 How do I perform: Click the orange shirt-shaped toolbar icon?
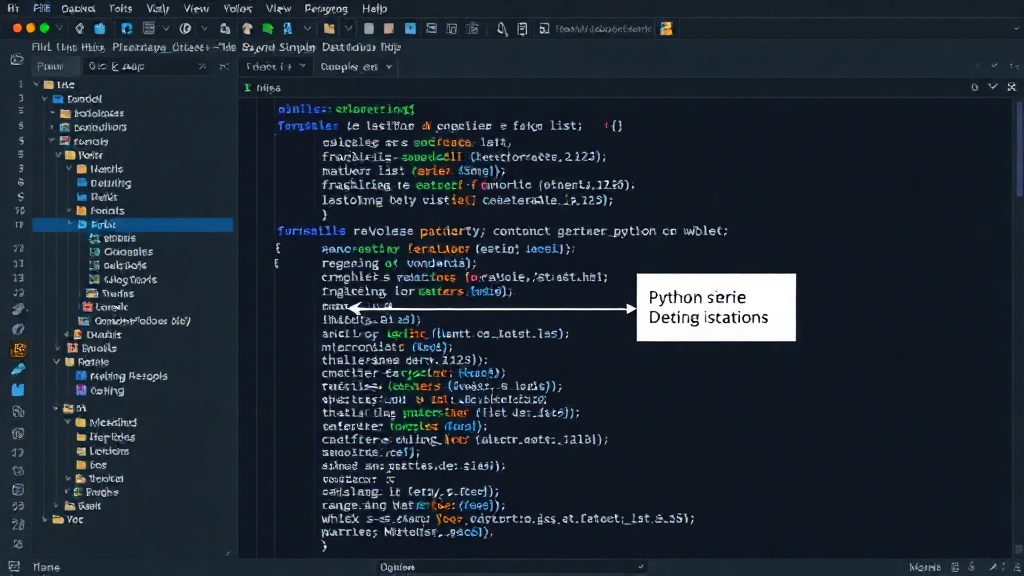point(247,29)
